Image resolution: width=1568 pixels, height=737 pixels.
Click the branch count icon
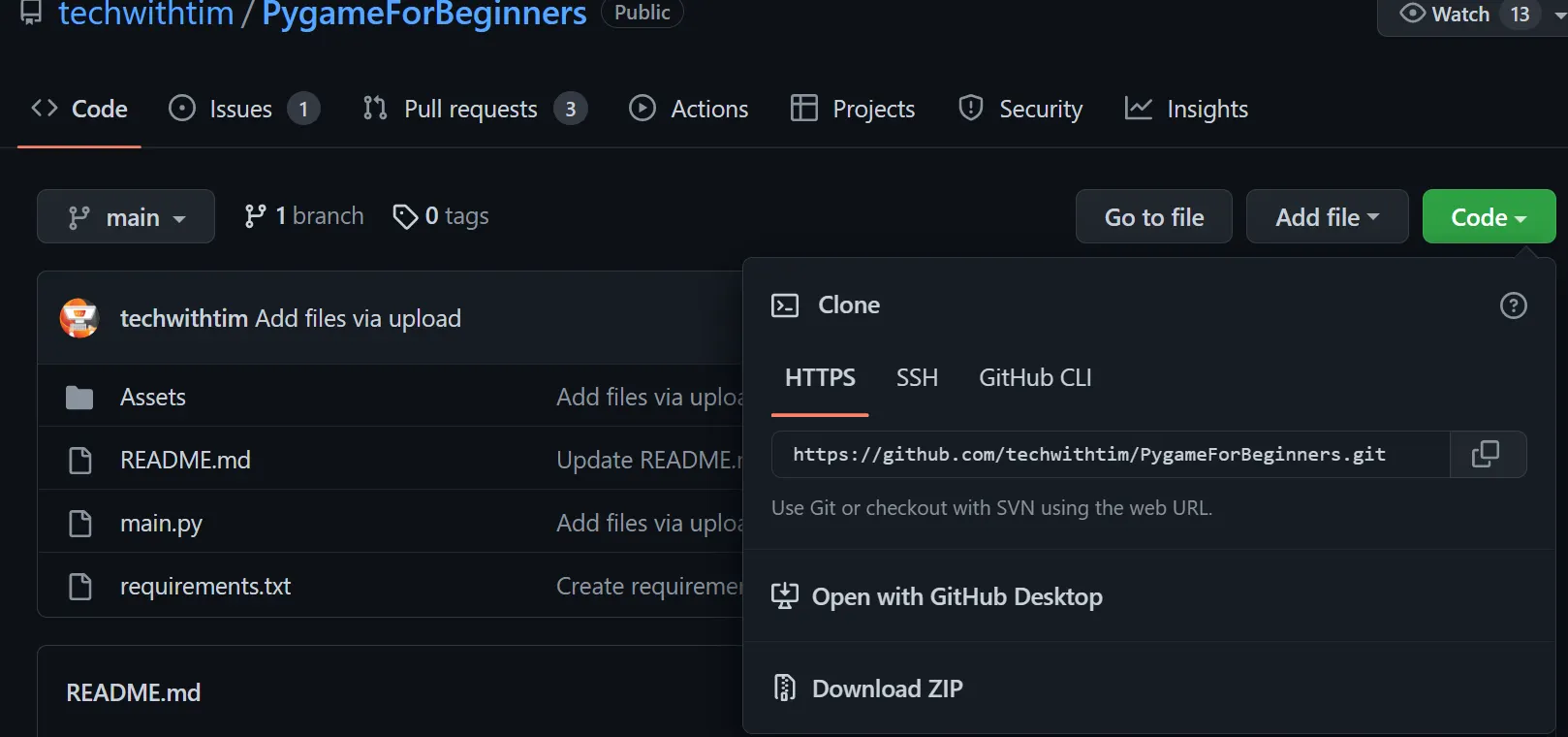(x=255, y=216)
